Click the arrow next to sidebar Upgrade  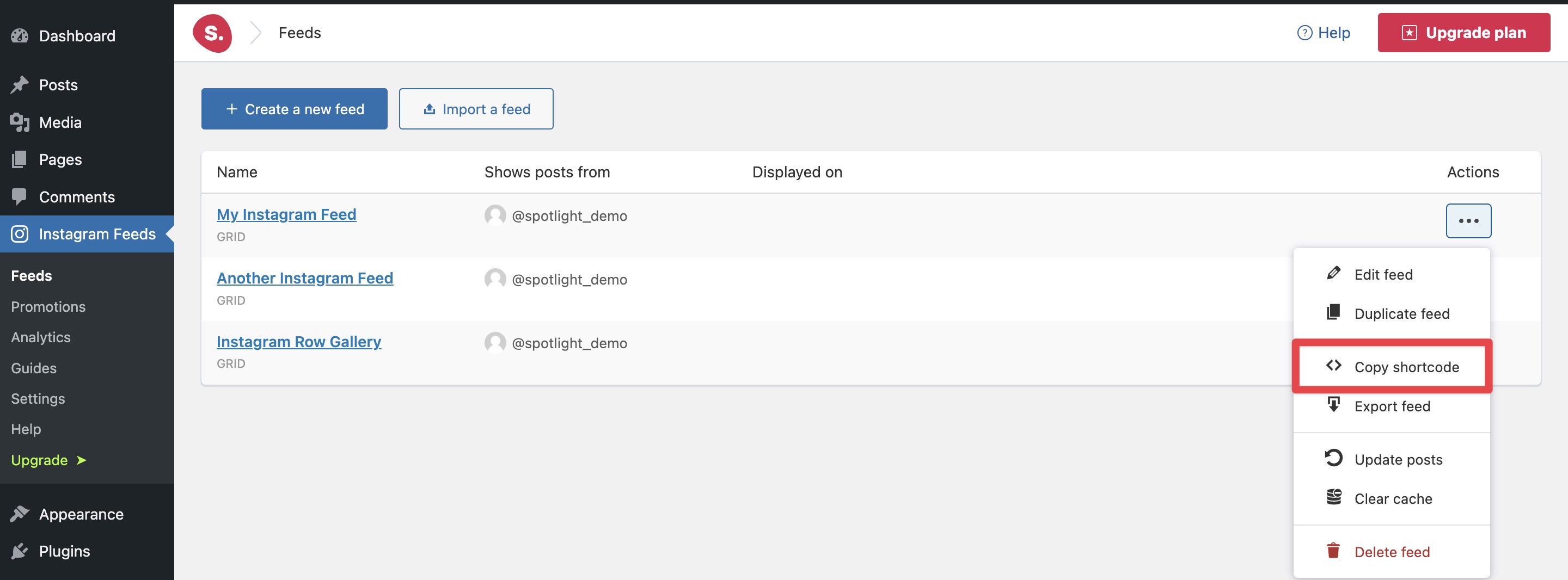tap(82, 460)
